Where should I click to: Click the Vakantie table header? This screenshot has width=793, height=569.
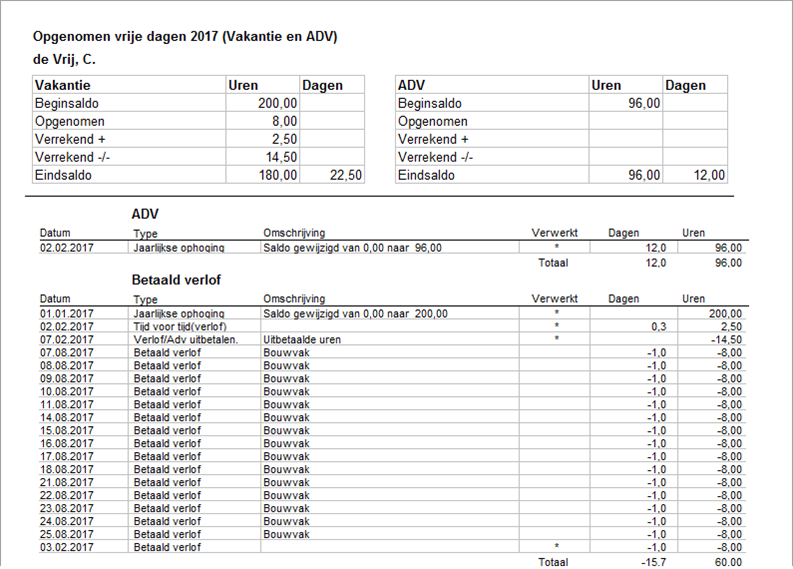coord(63,85)
